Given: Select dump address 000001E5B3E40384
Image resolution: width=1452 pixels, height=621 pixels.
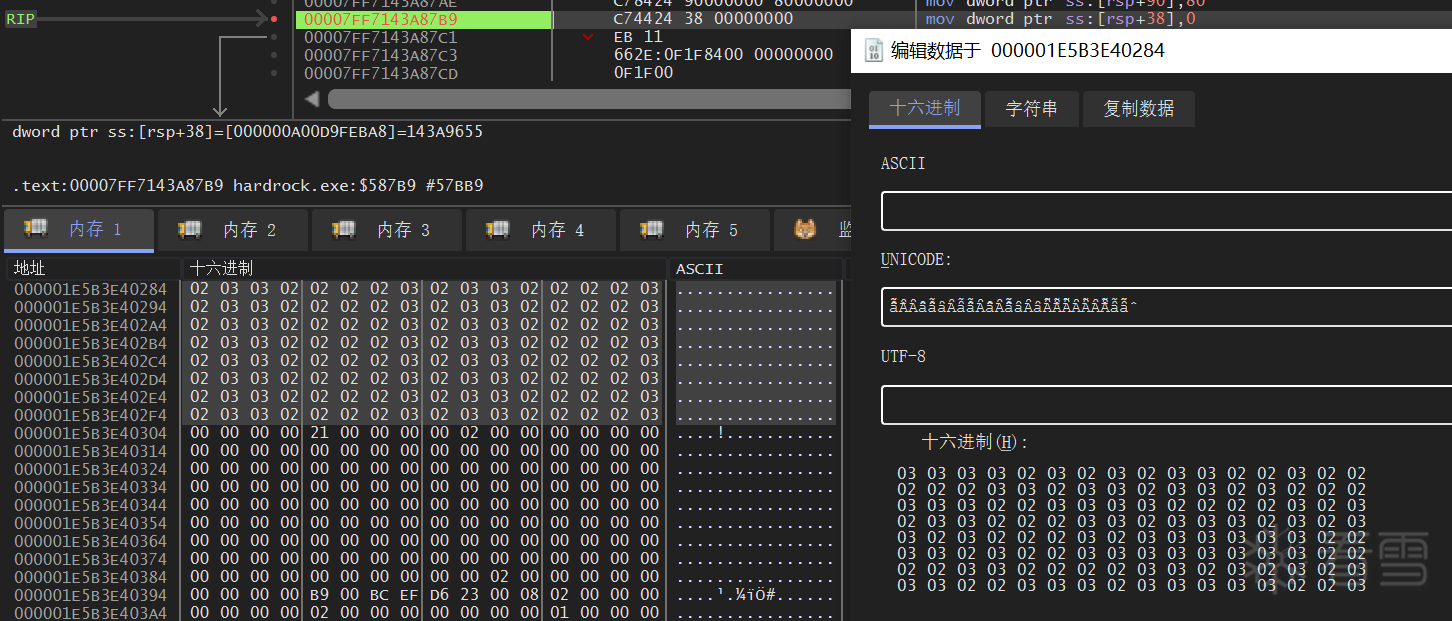Looking at the screenshot, I should click(x=90, y=577).
